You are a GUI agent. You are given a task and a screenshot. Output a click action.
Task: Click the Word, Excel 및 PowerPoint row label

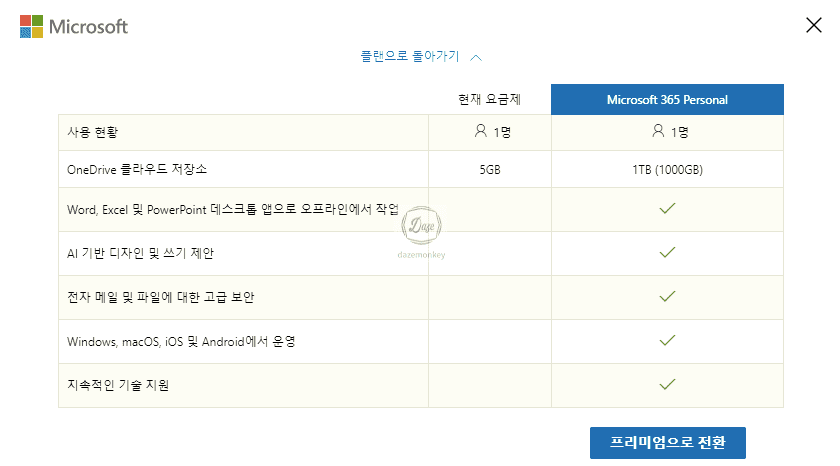coord(232,209)
